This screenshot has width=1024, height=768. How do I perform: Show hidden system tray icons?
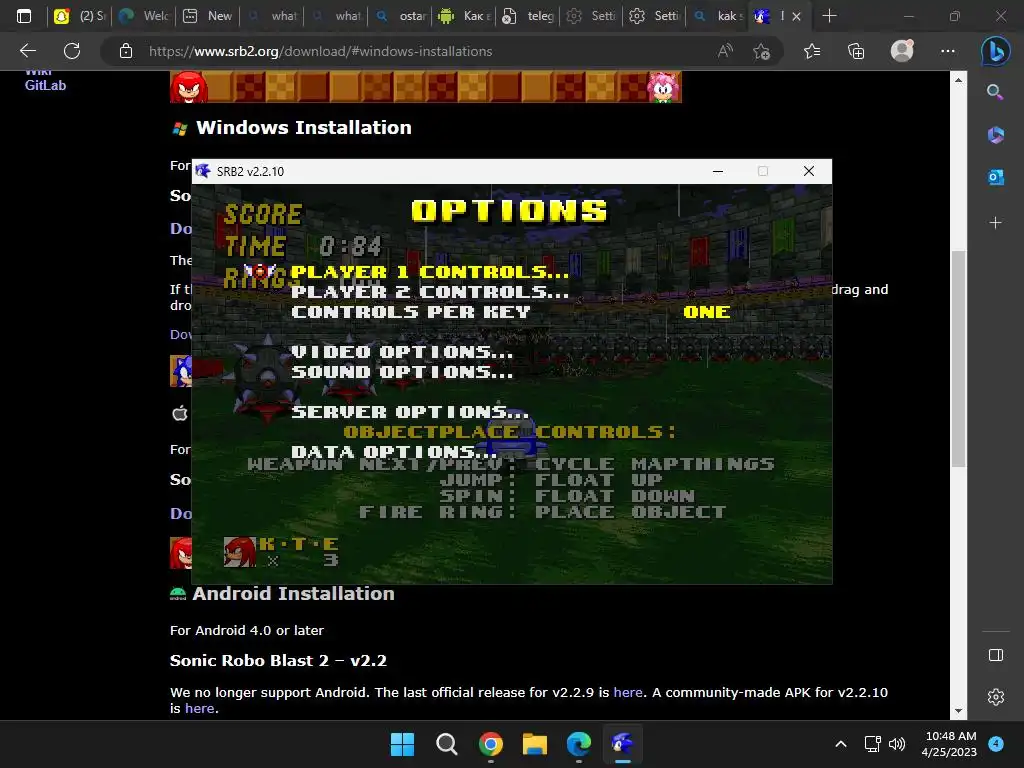coord(841,744)
